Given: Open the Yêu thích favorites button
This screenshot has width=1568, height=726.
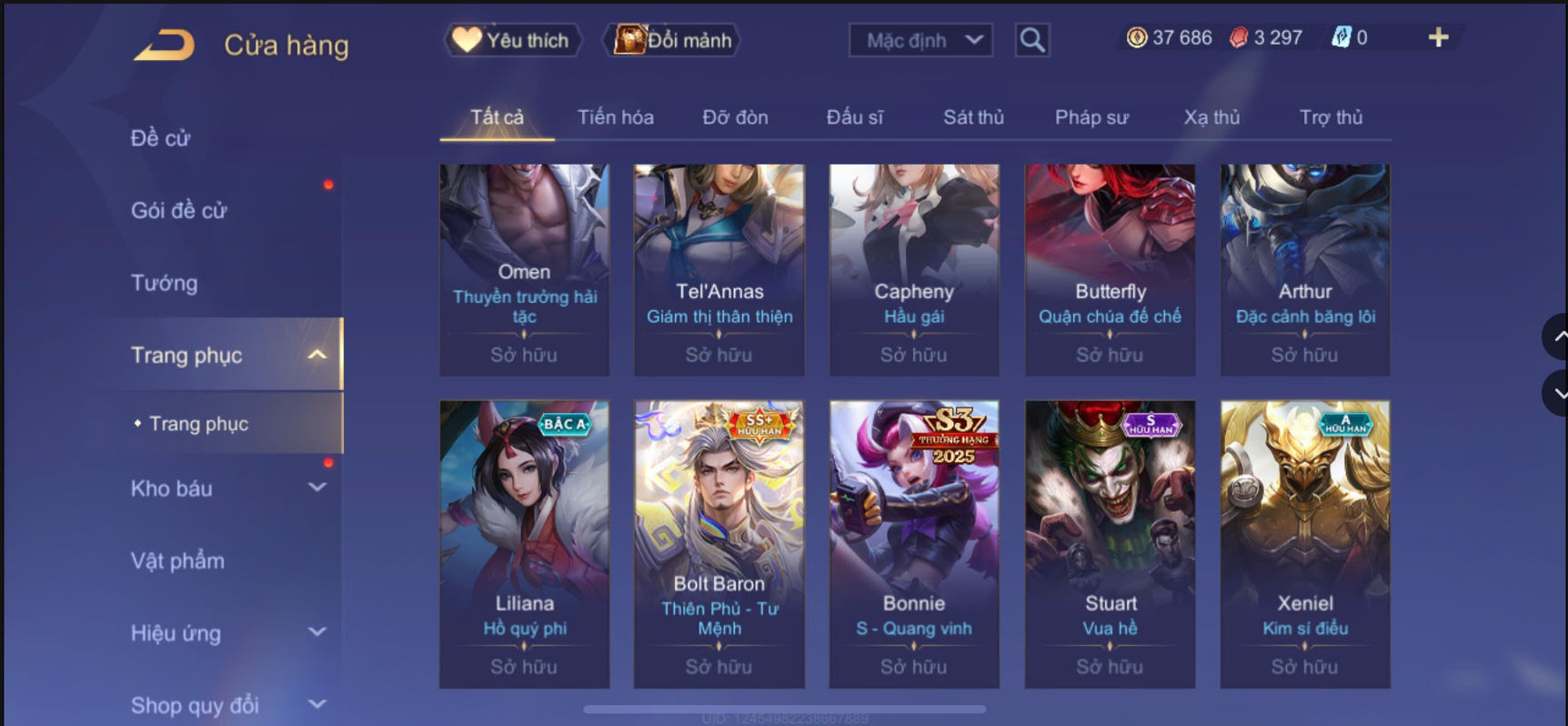Looking at the screenshot, I should pyautogui.click(x=514, y=40).
